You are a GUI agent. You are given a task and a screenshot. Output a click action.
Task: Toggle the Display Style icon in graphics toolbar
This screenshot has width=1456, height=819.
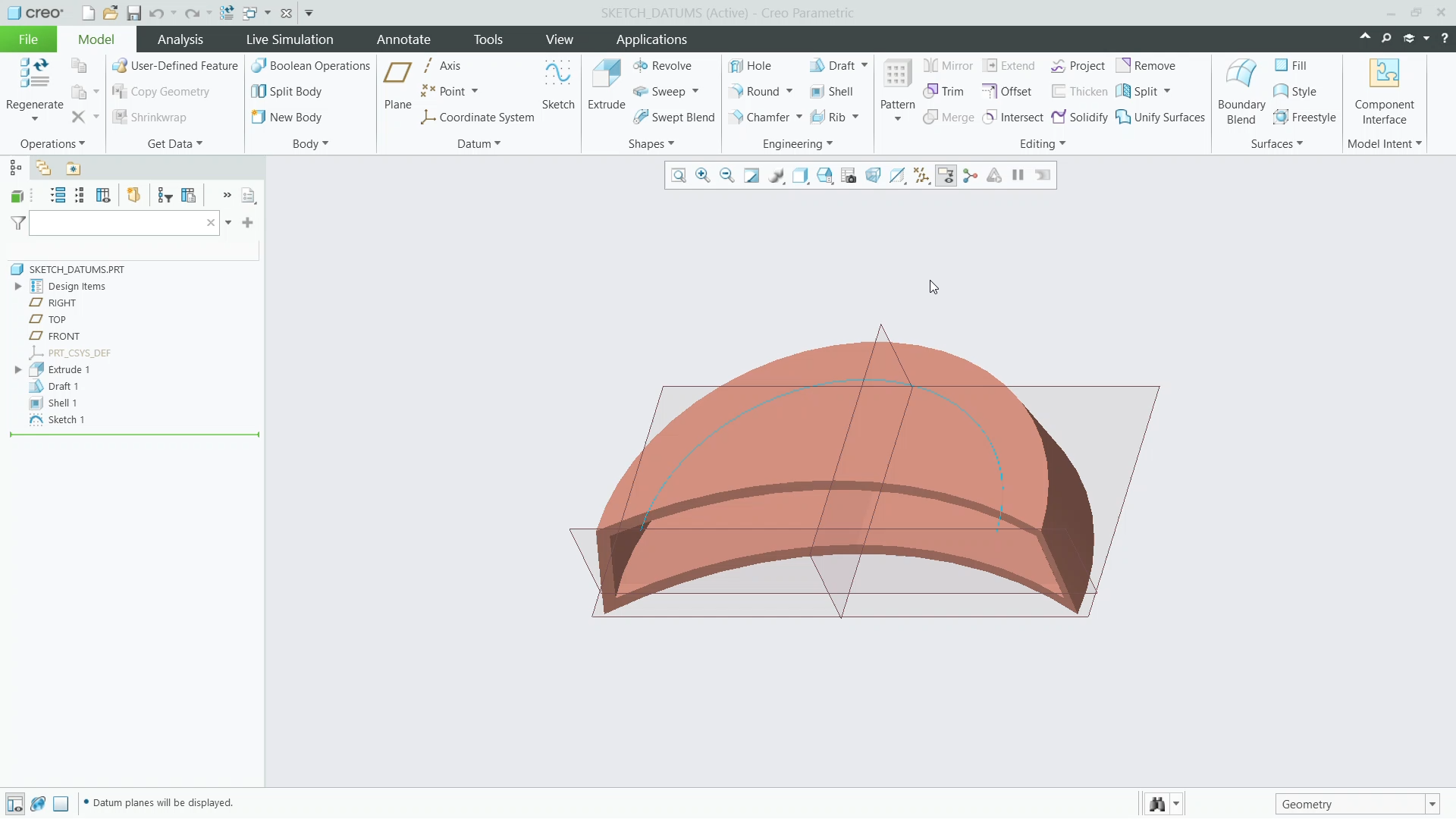(800, 176)
